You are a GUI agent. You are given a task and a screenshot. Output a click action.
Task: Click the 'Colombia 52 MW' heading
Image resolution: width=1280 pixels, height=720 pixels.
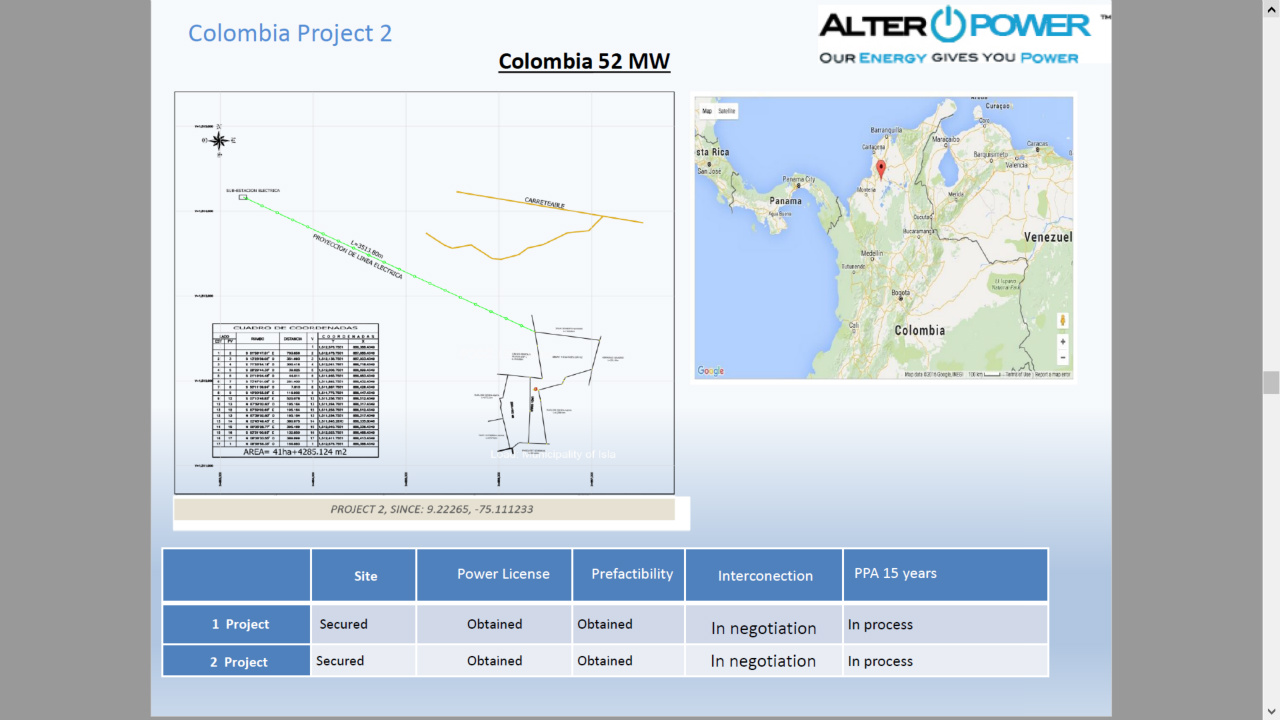click(584, 61)
